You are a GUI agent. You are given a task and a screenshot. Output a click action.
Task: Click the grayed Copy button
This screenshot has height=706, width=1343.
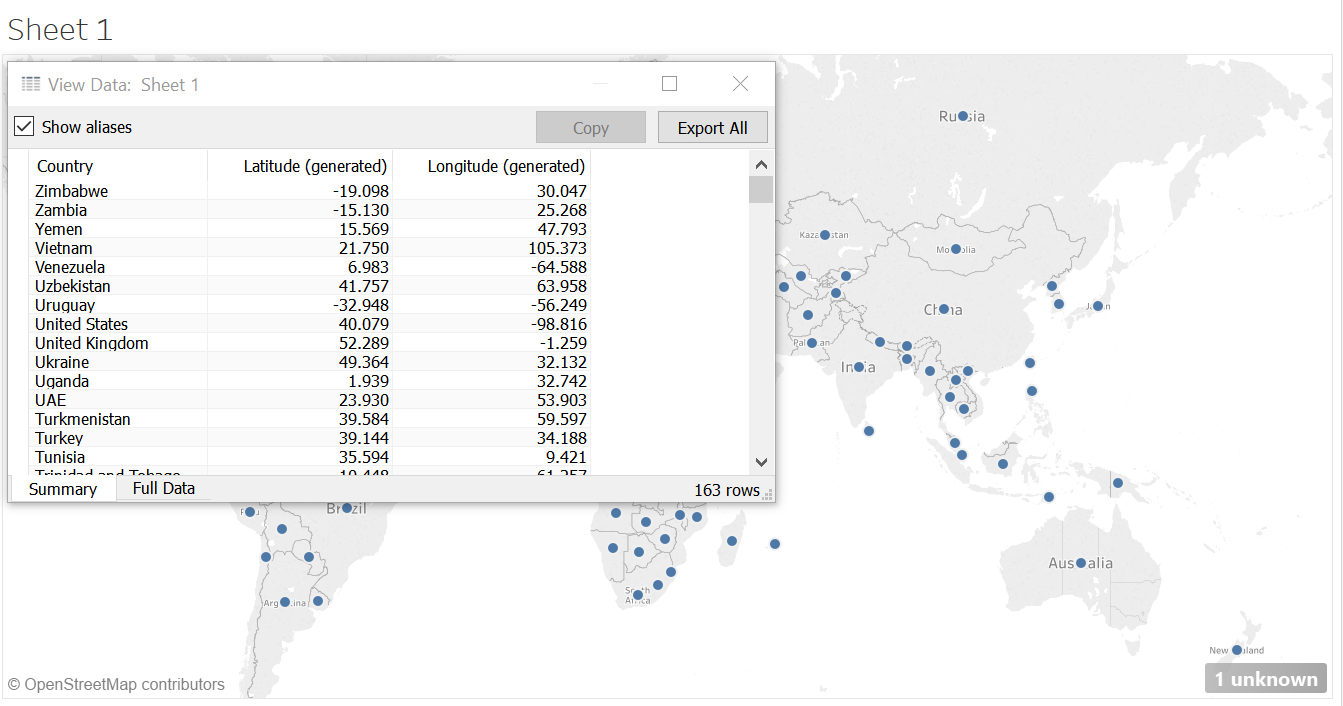(590, 128)
